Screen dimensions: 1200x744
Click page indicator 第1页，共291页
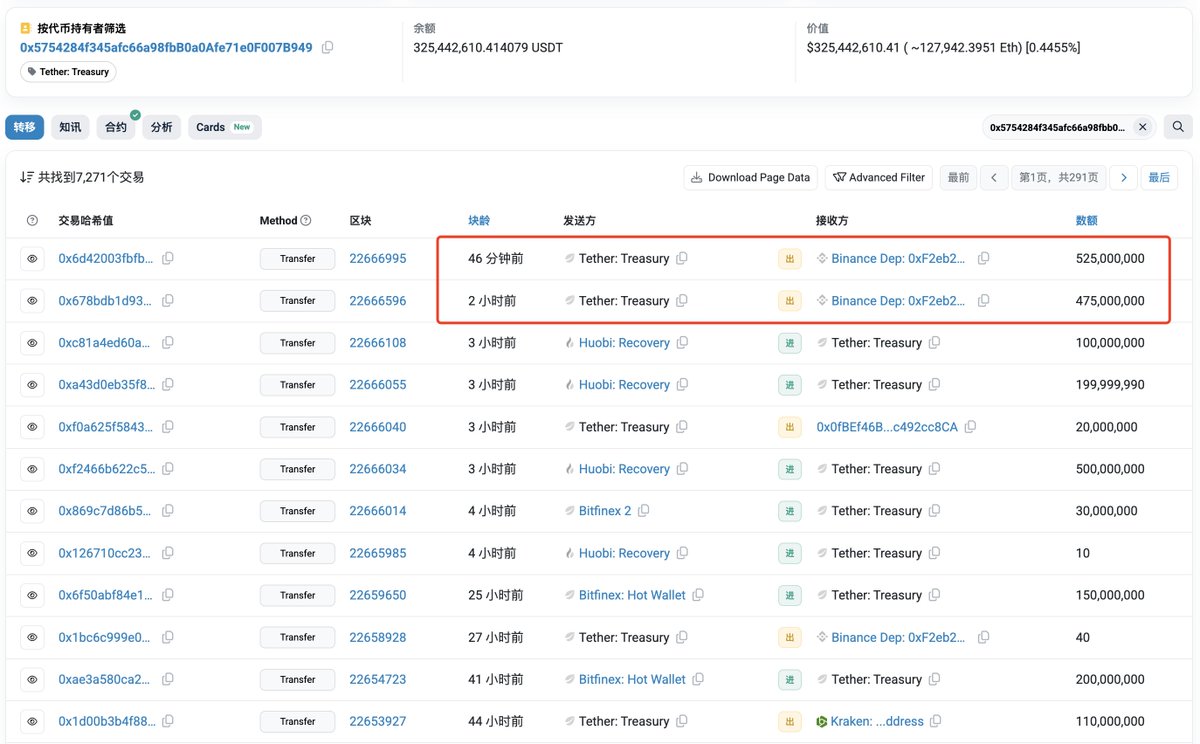1058,177
